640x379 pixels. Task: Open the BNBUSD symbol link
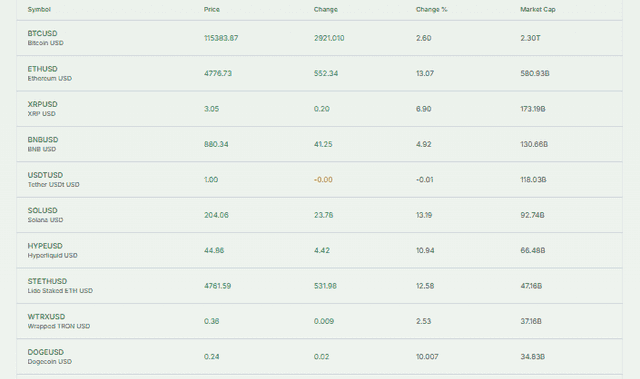[x=43, y=140]
